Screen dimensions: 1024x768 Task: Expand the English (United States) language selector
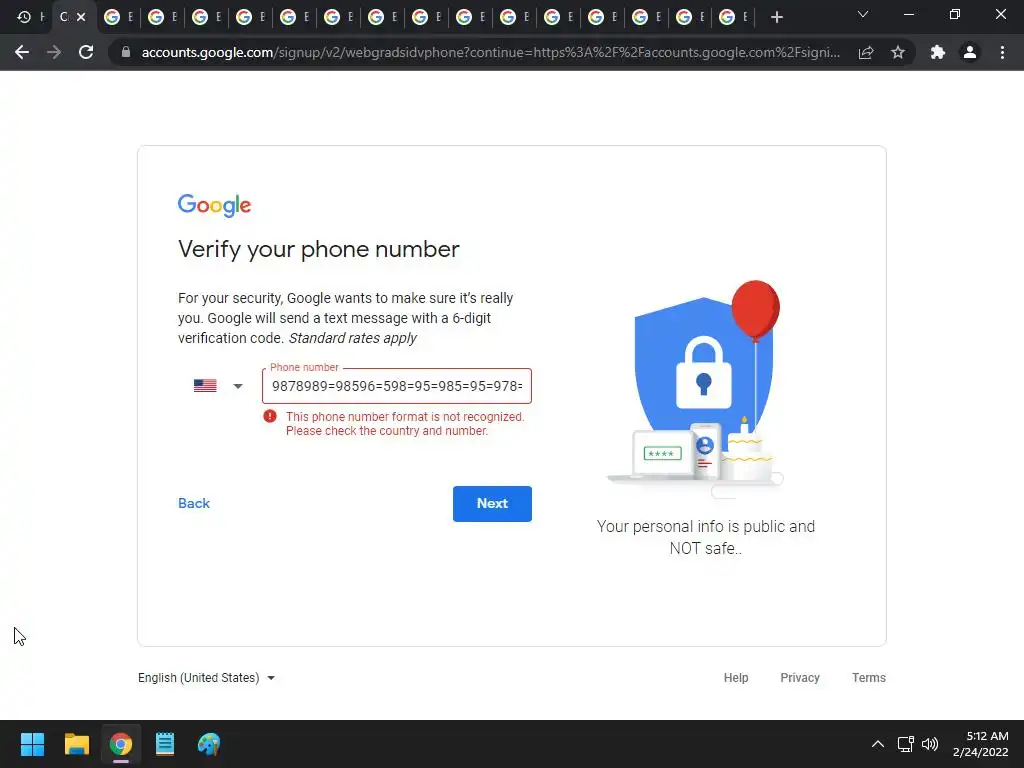point(206,678)
